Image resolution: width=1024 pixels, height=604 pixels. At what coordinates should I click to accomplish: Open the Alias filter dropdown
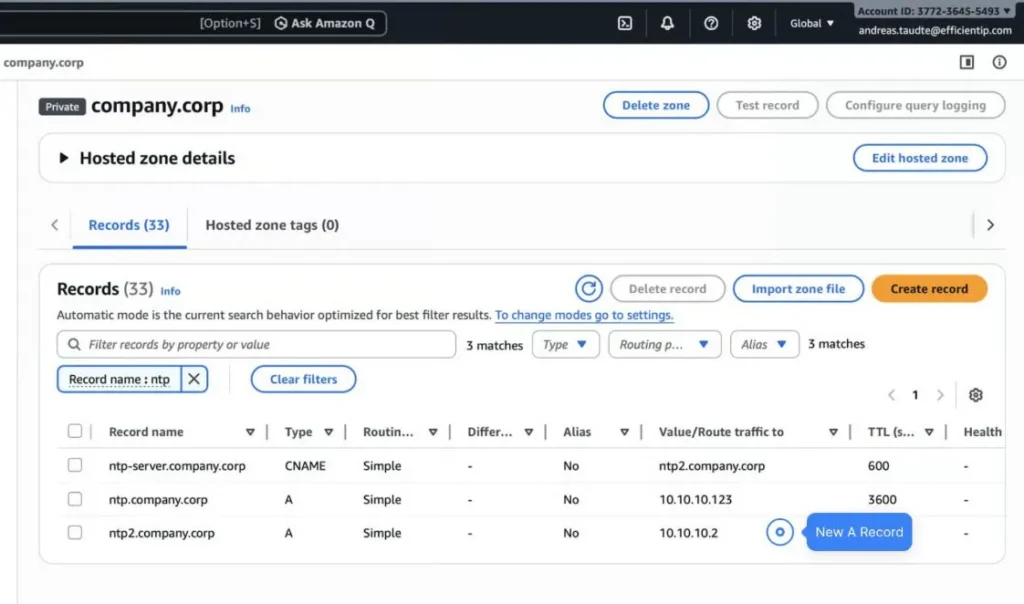[x=764, y=344]
